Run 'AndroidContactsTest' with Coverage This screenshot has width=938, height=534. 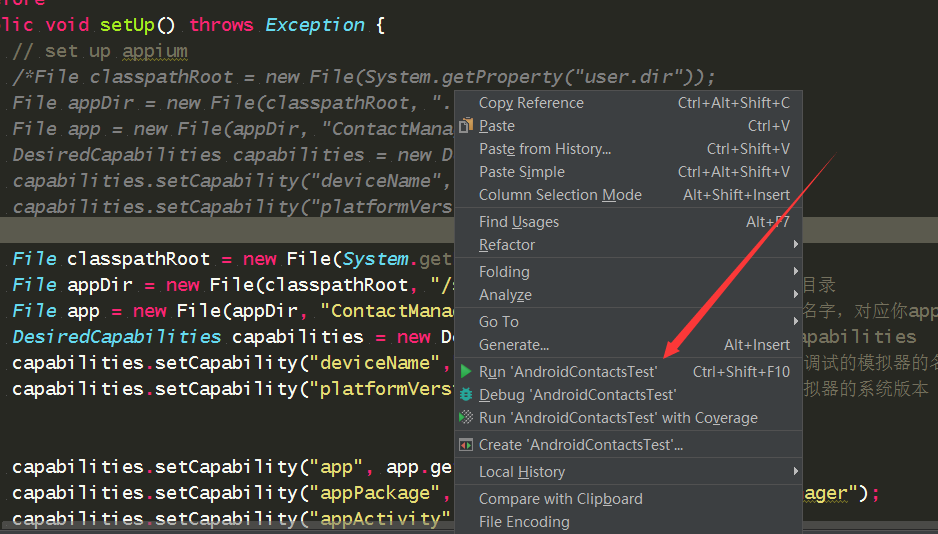point(628,418)
